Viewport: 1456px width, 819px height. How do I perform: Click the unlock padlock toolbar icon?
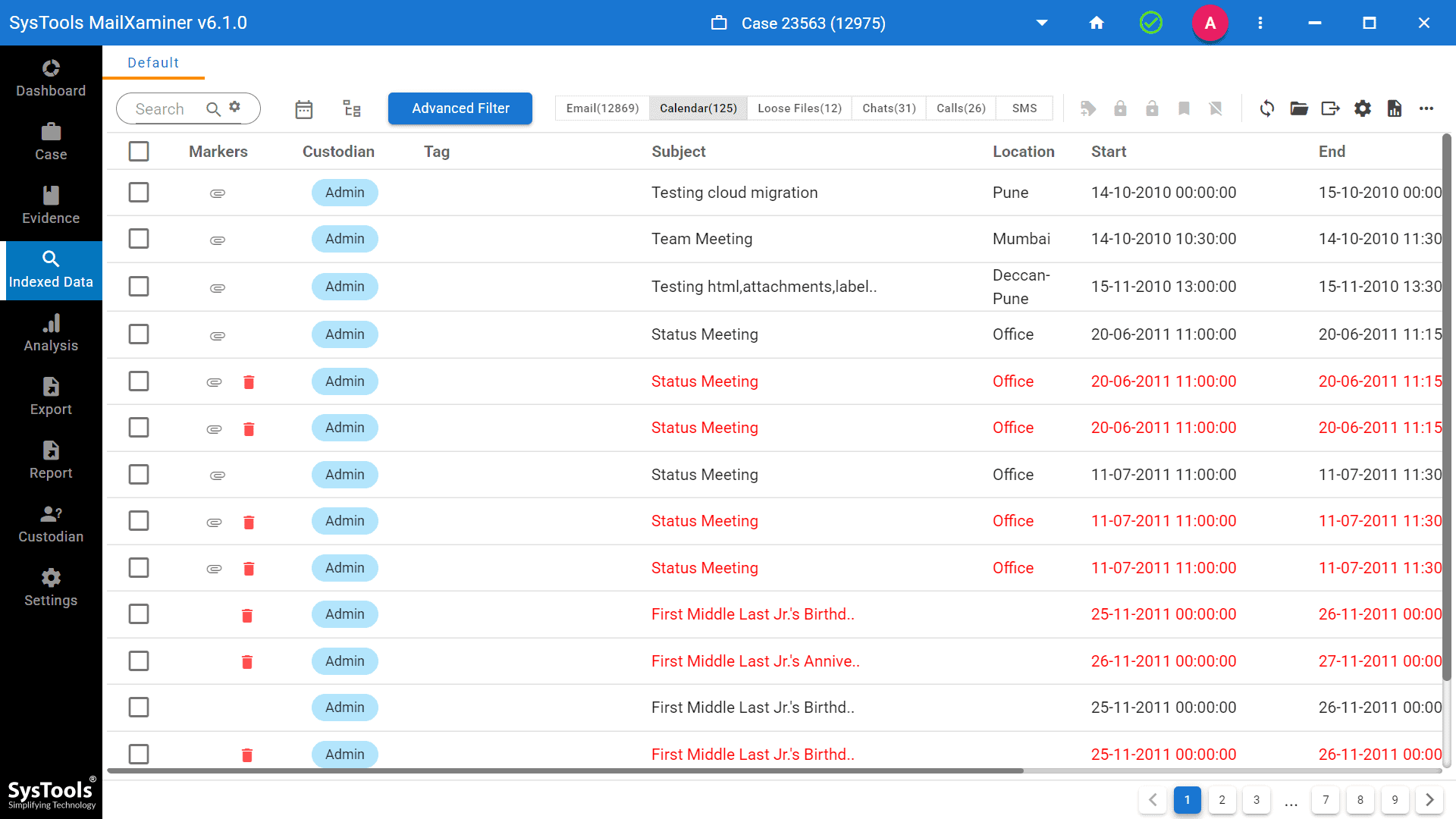(1152, 108)
